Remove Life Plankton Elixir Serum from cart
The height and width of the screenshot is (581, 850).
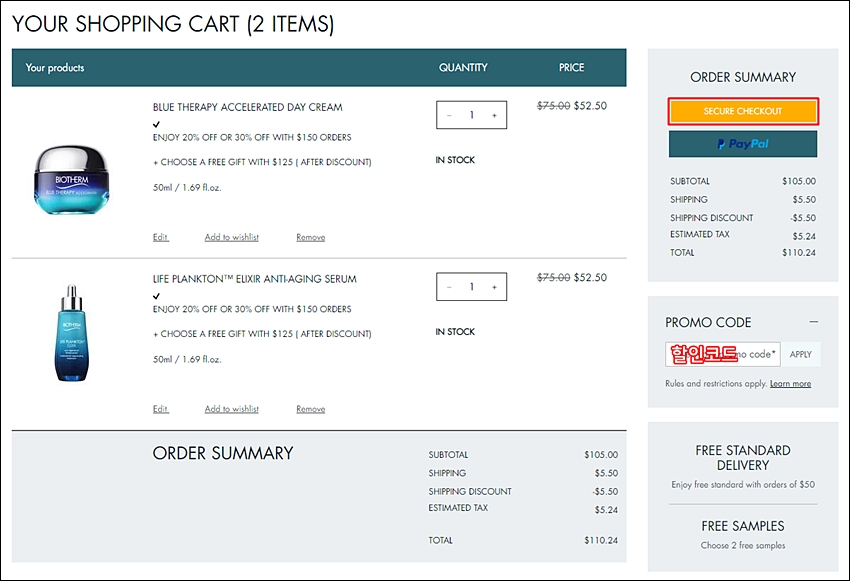pos(311,409)
